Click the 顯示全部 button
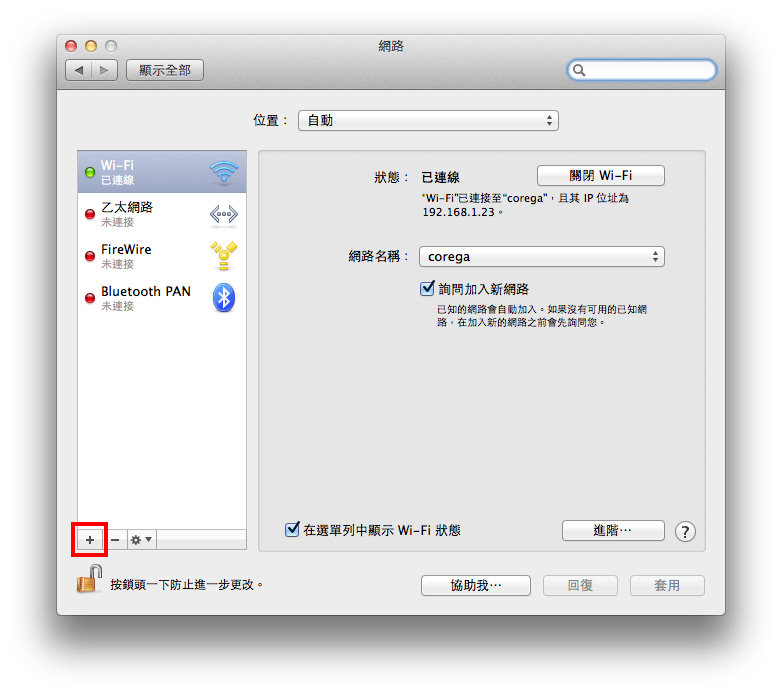 coord(165,70)
